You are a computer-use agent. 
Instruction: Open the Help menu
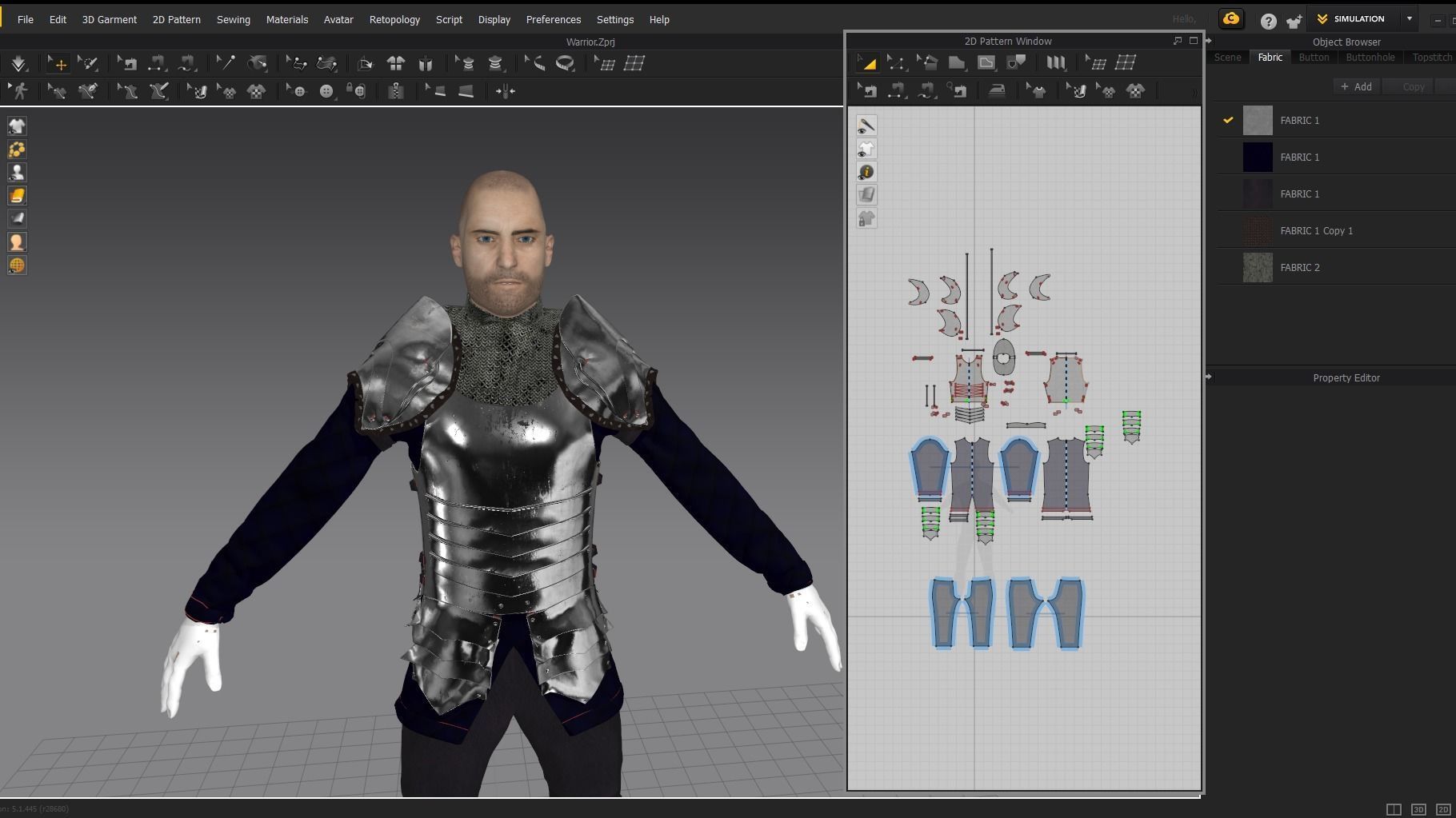pos(658,19)
